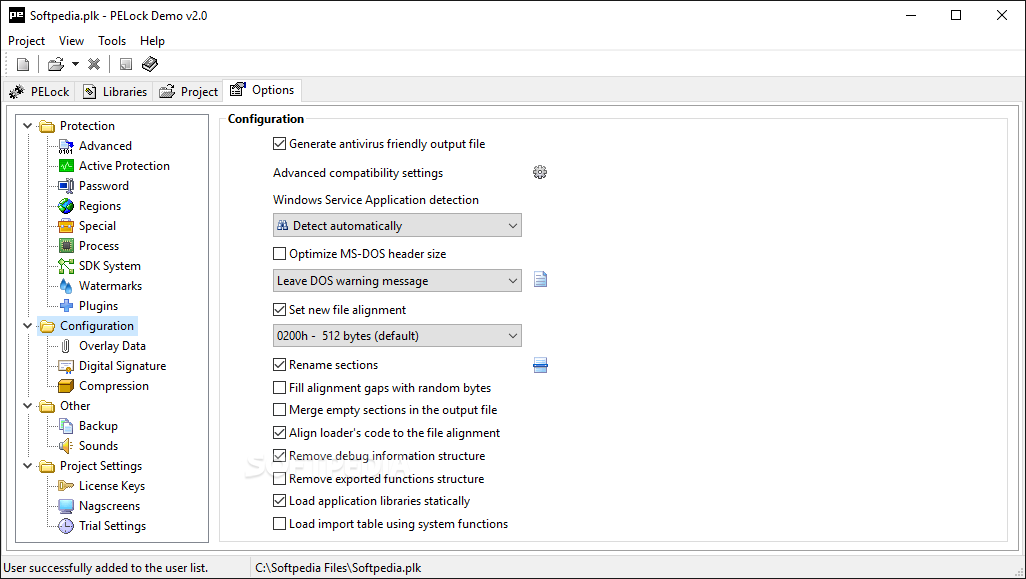
Task: Click the New project toolbar icon
Action: tap(23, 64)
